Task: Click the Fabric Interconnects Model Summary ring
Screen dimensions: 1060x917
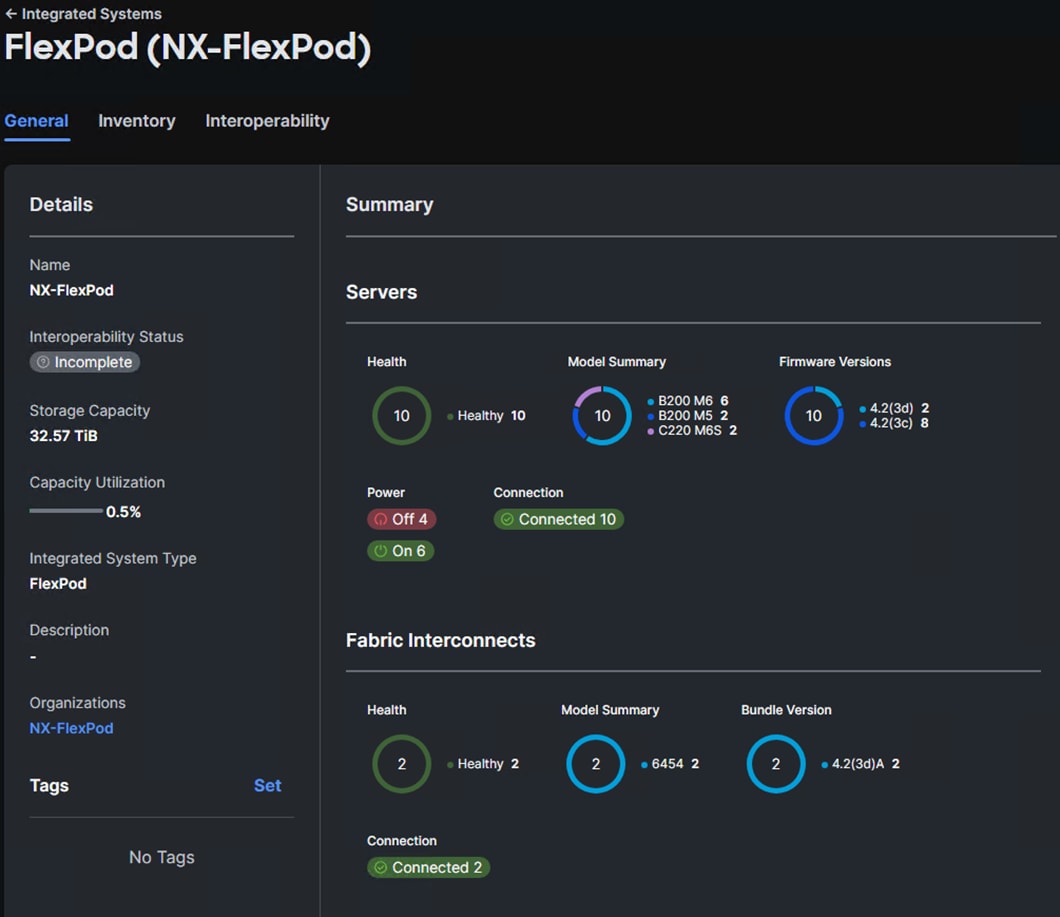Action: click(595, 764)
